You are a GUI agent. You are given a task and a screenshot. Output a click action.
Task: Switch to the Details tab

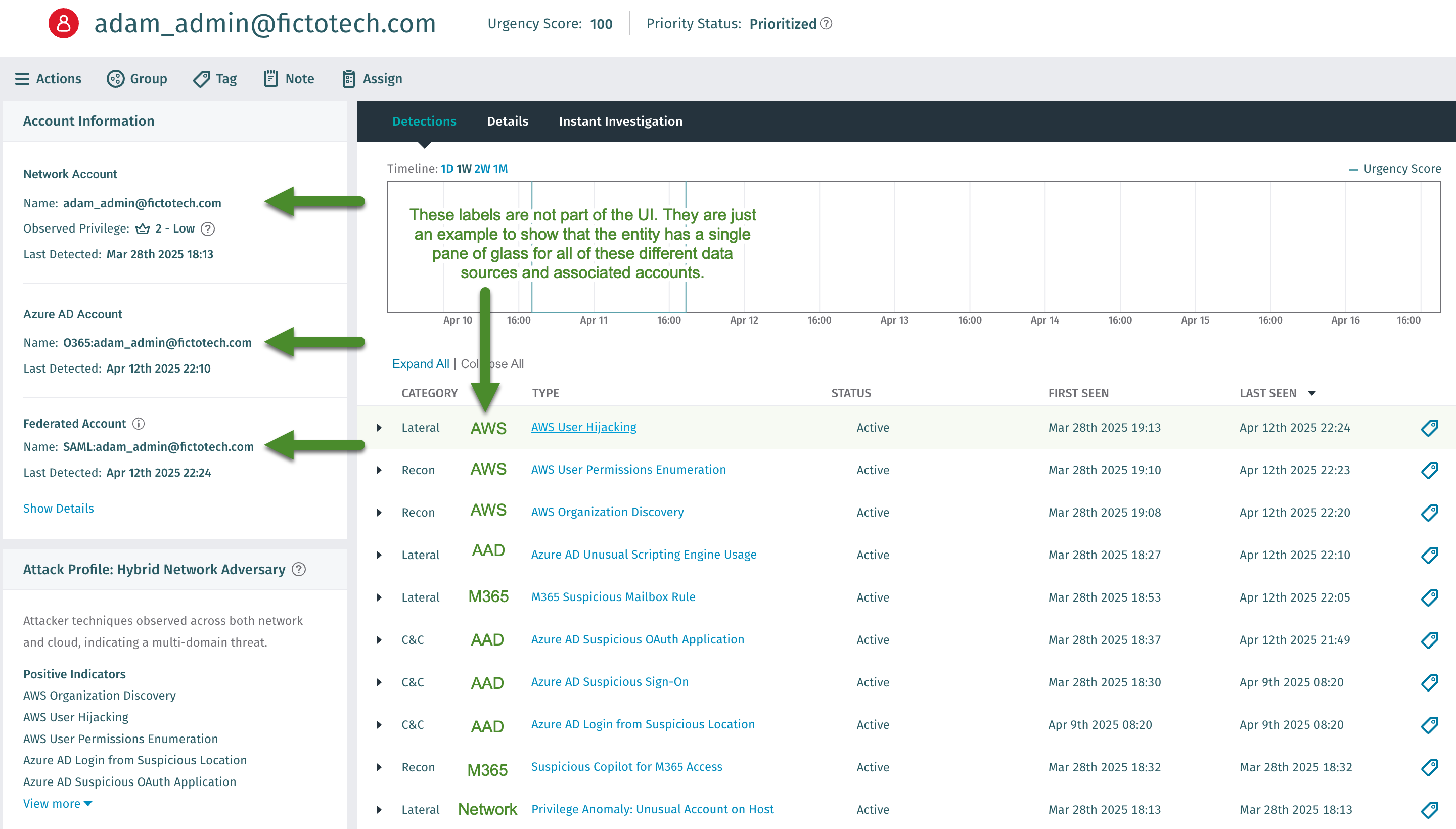[x=508, y=121]
